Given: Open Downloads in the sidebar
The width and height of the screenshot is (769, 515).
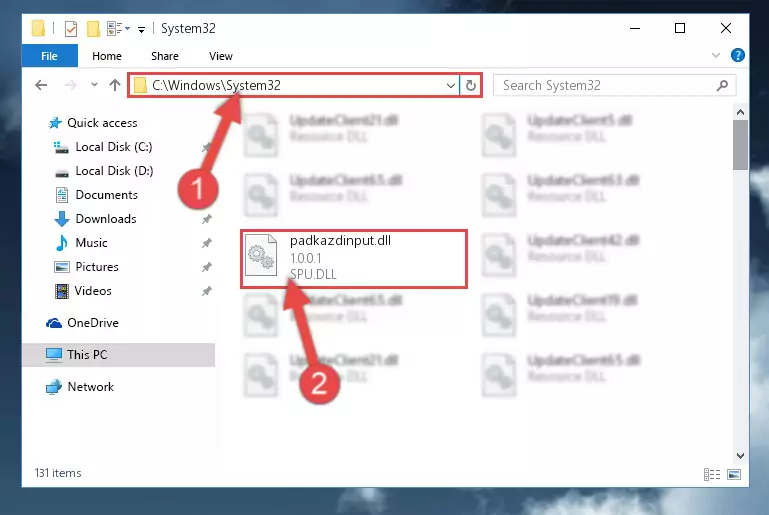Looking at the screenshot, I should tap(106, 219).
